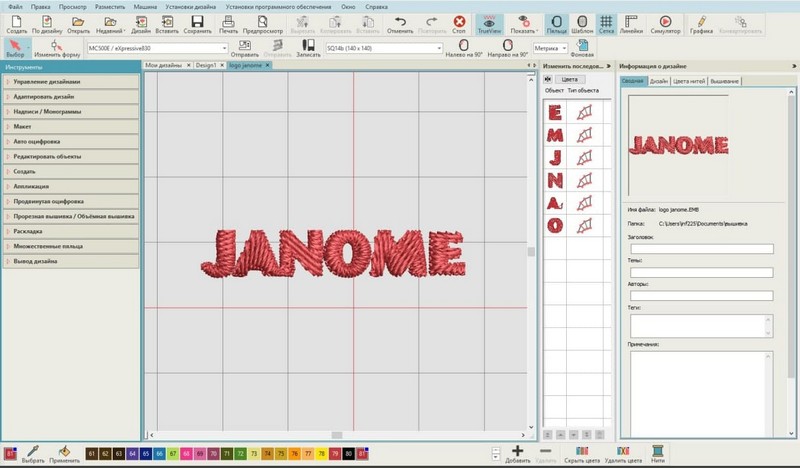Click the Отменить undo arrow
The width and height of the screenshot is (800, 468).
(400, 24)
